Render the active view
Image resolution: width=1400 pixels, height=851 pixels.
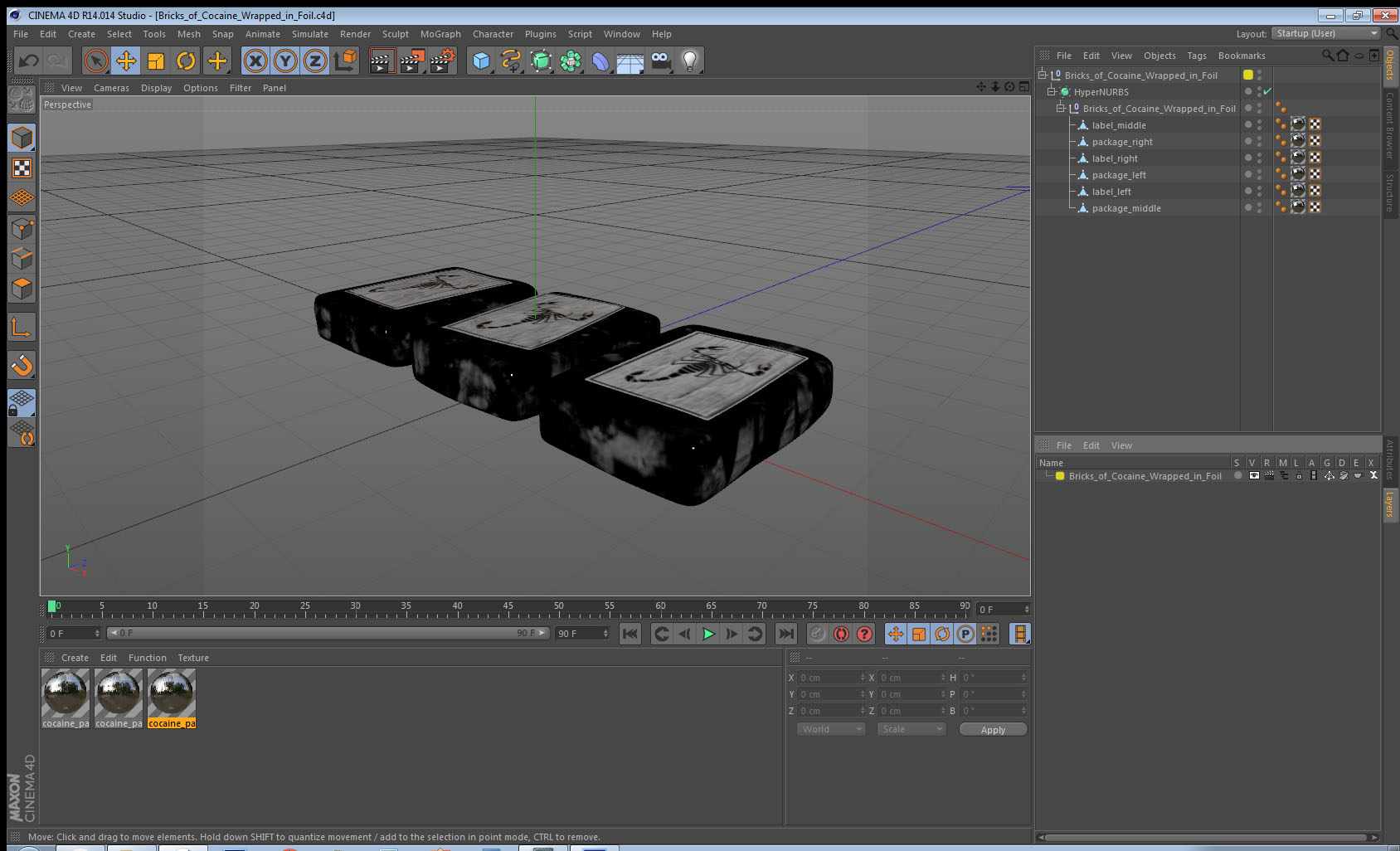pos(382,61)
